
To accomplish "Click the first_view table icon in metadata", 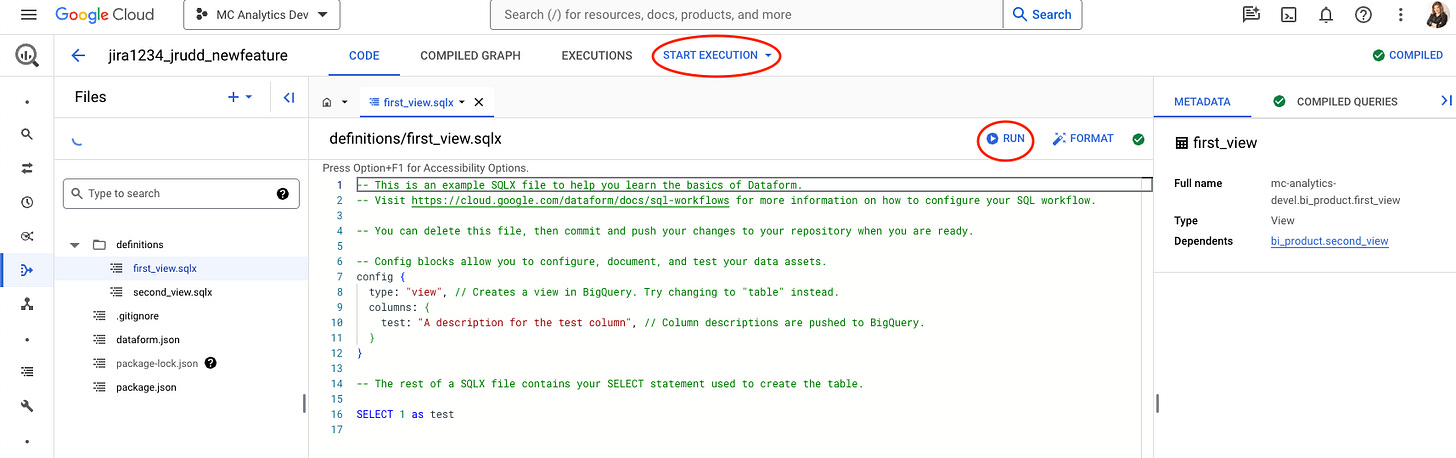I will 1182,143.
